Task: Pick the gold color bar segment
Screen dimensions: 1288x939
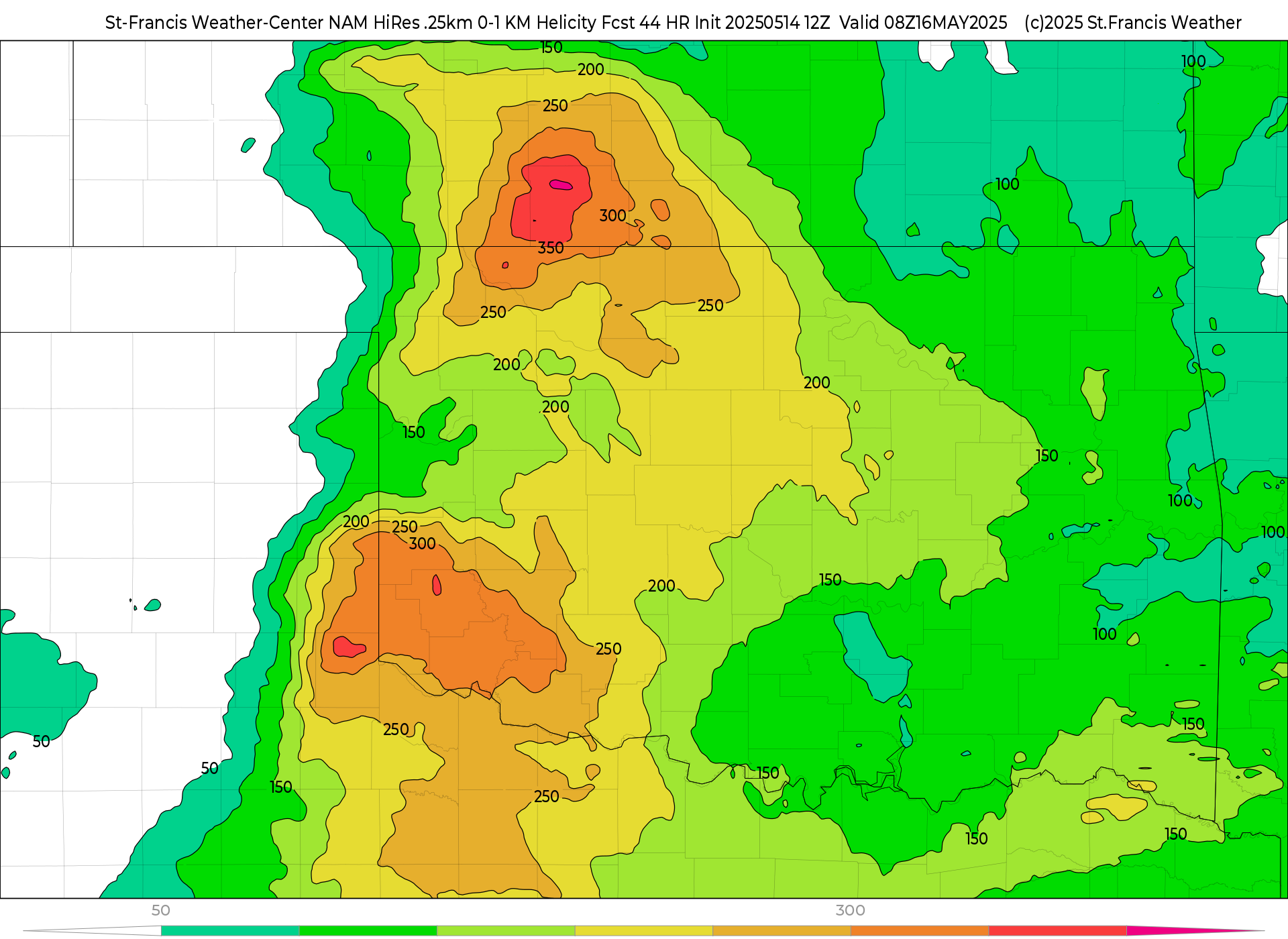Action: [782, 930]
